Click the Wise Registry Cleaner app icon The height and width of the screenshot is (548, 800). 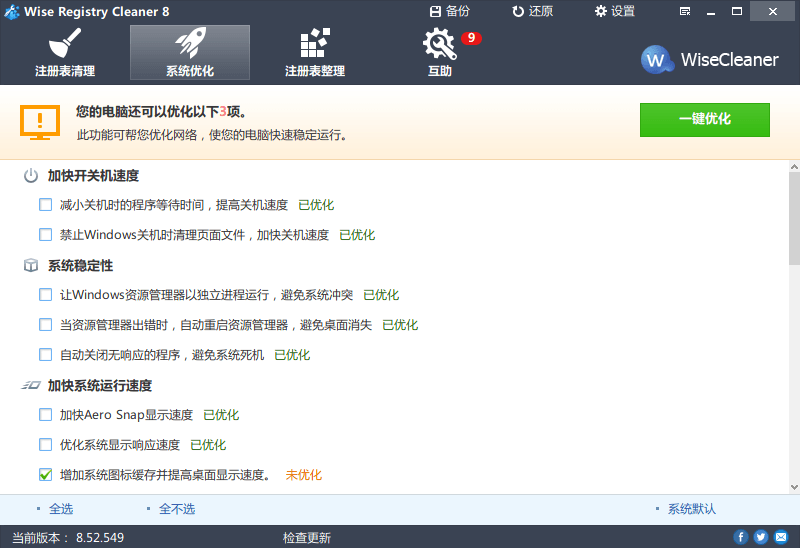(x=12, y=11)
